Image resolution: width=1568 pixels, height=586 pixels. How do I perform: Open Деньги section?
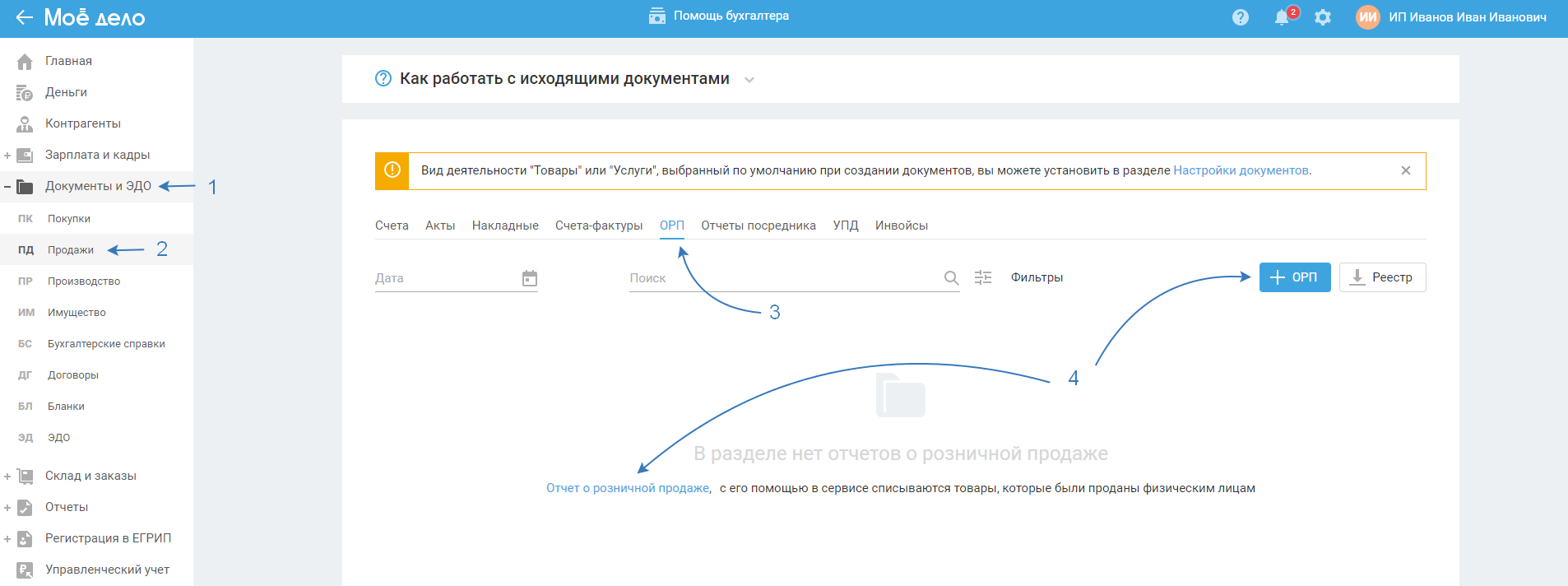pos(66,92)
